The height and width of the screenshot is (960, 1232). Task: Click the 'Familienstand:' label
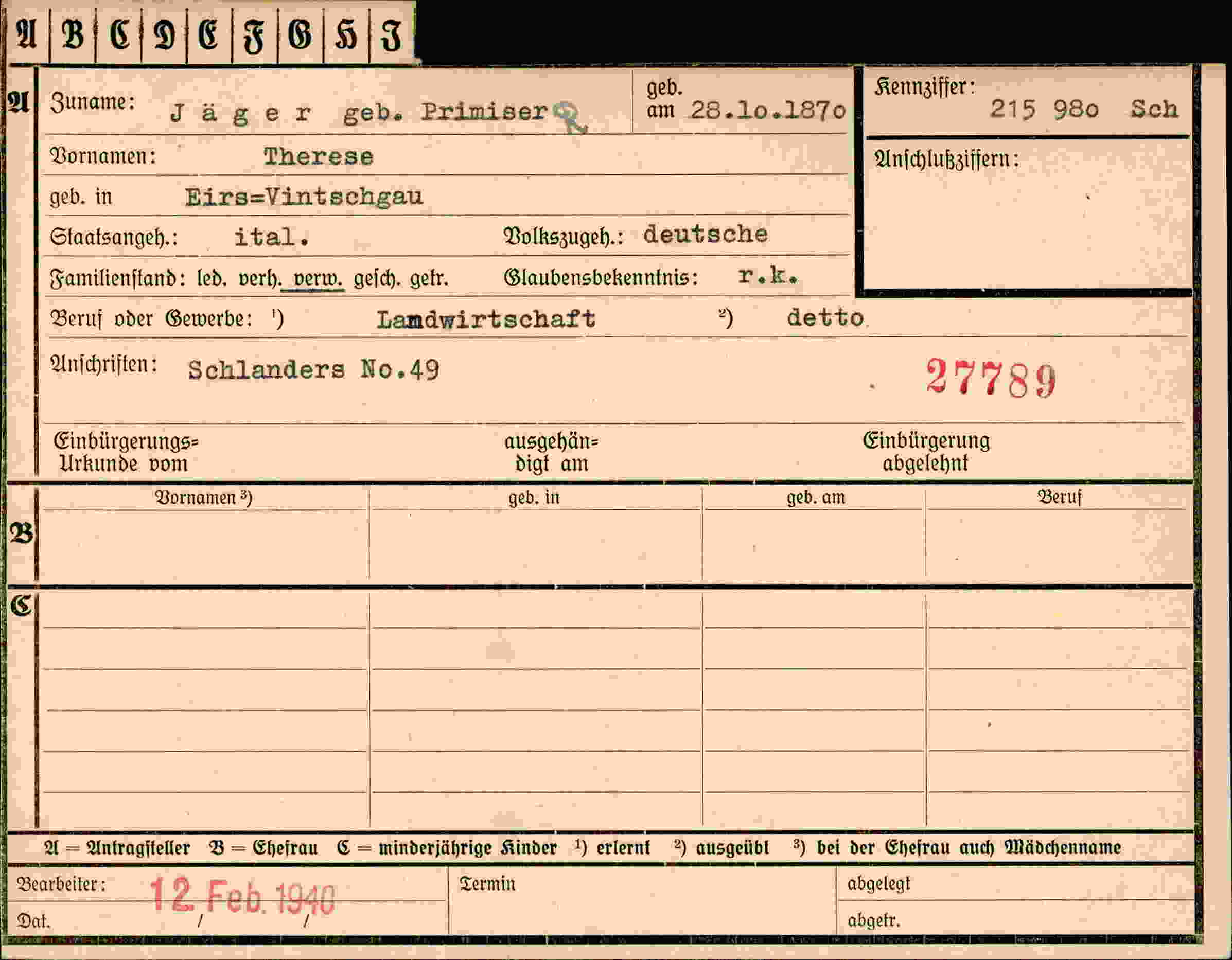(118, 278)
